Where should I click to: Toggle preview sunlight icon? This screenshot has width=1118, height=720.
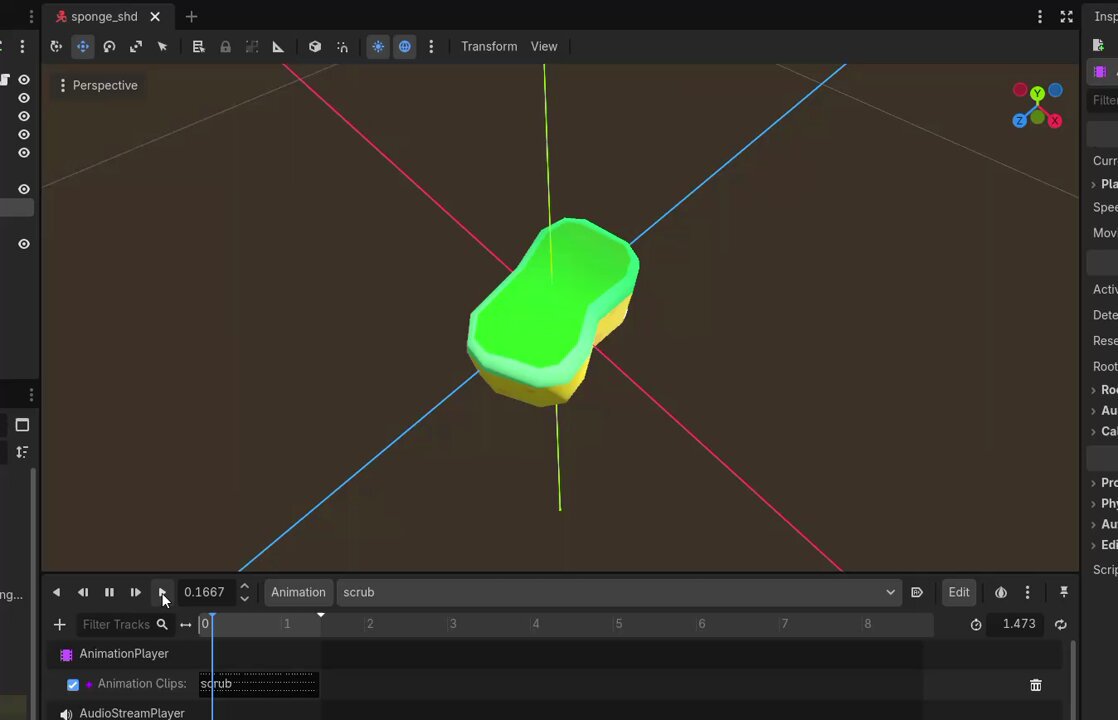[378, 46]
